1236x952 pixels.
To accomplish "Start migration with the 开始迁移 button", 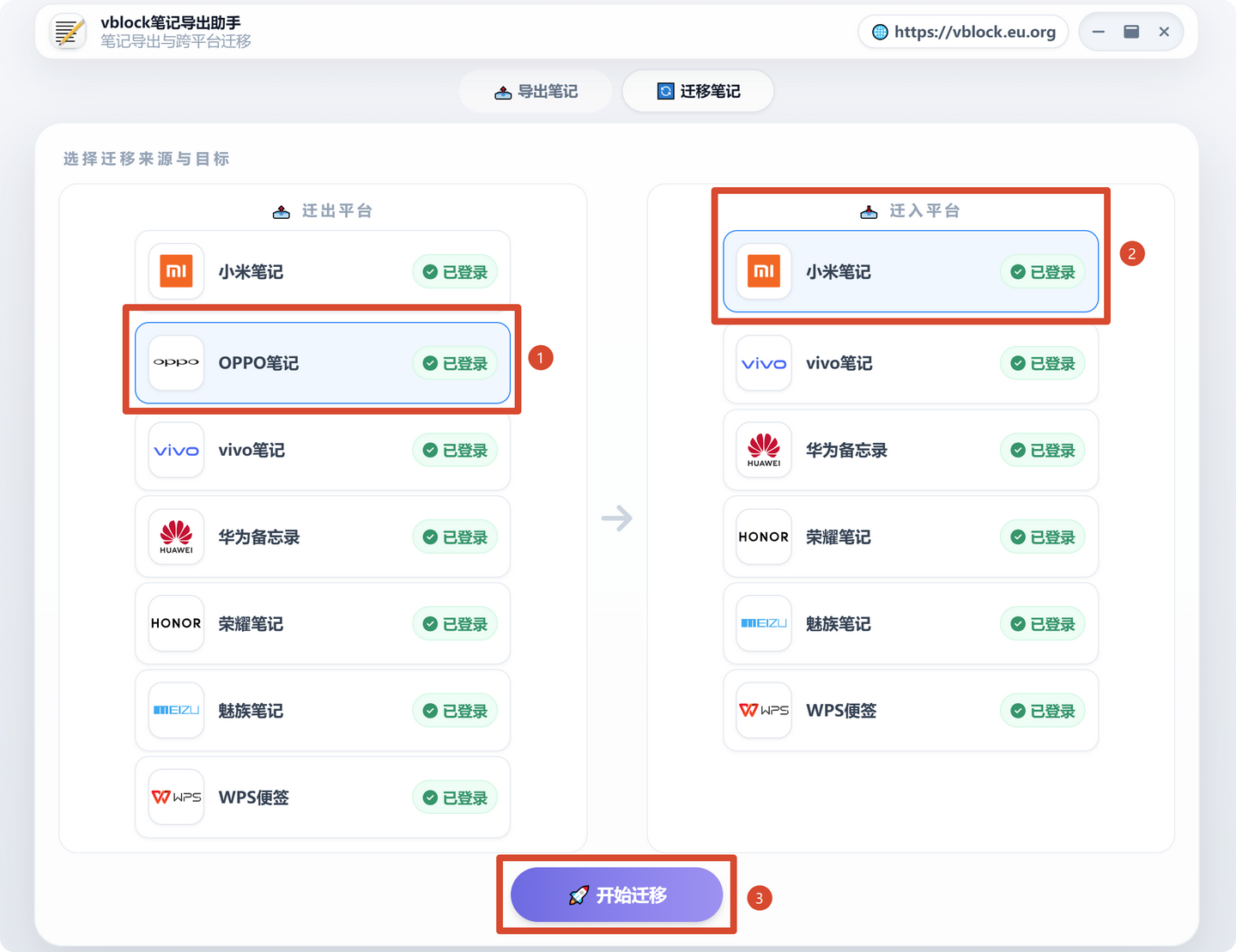I will [x=616, y=894].
